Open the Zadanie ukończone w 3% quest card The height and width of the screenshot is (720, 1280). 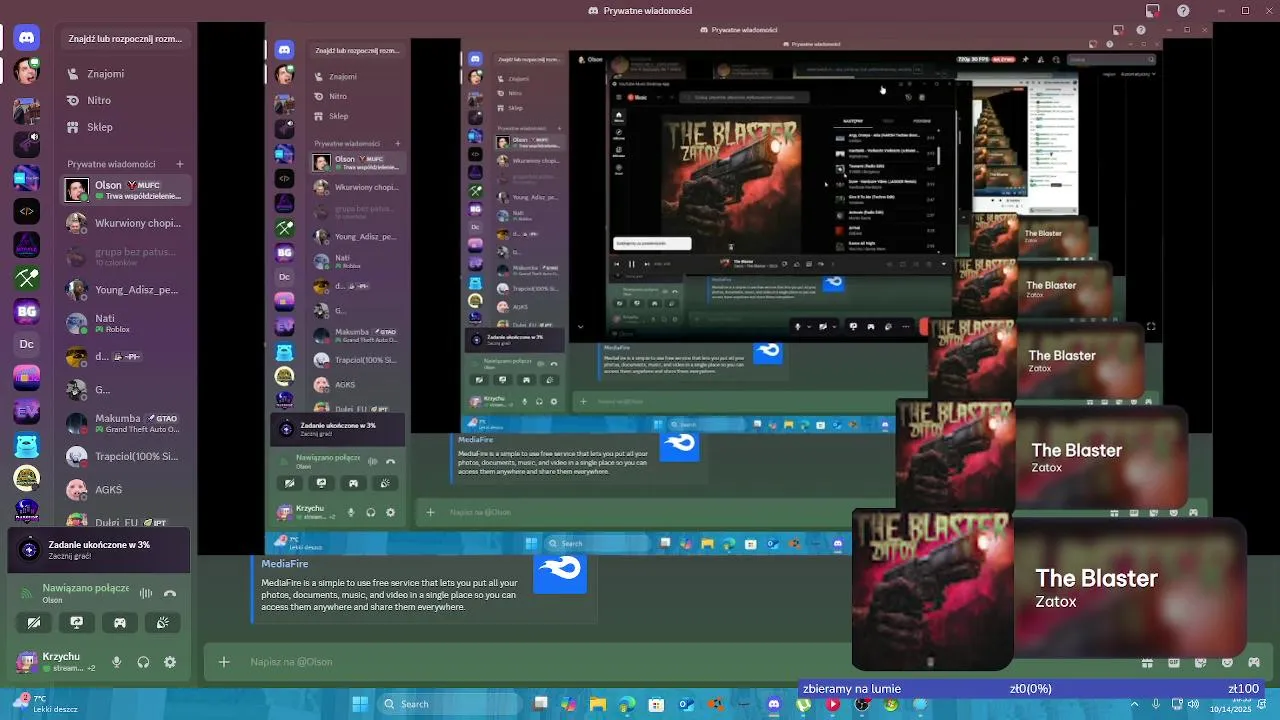pos(99,550)
